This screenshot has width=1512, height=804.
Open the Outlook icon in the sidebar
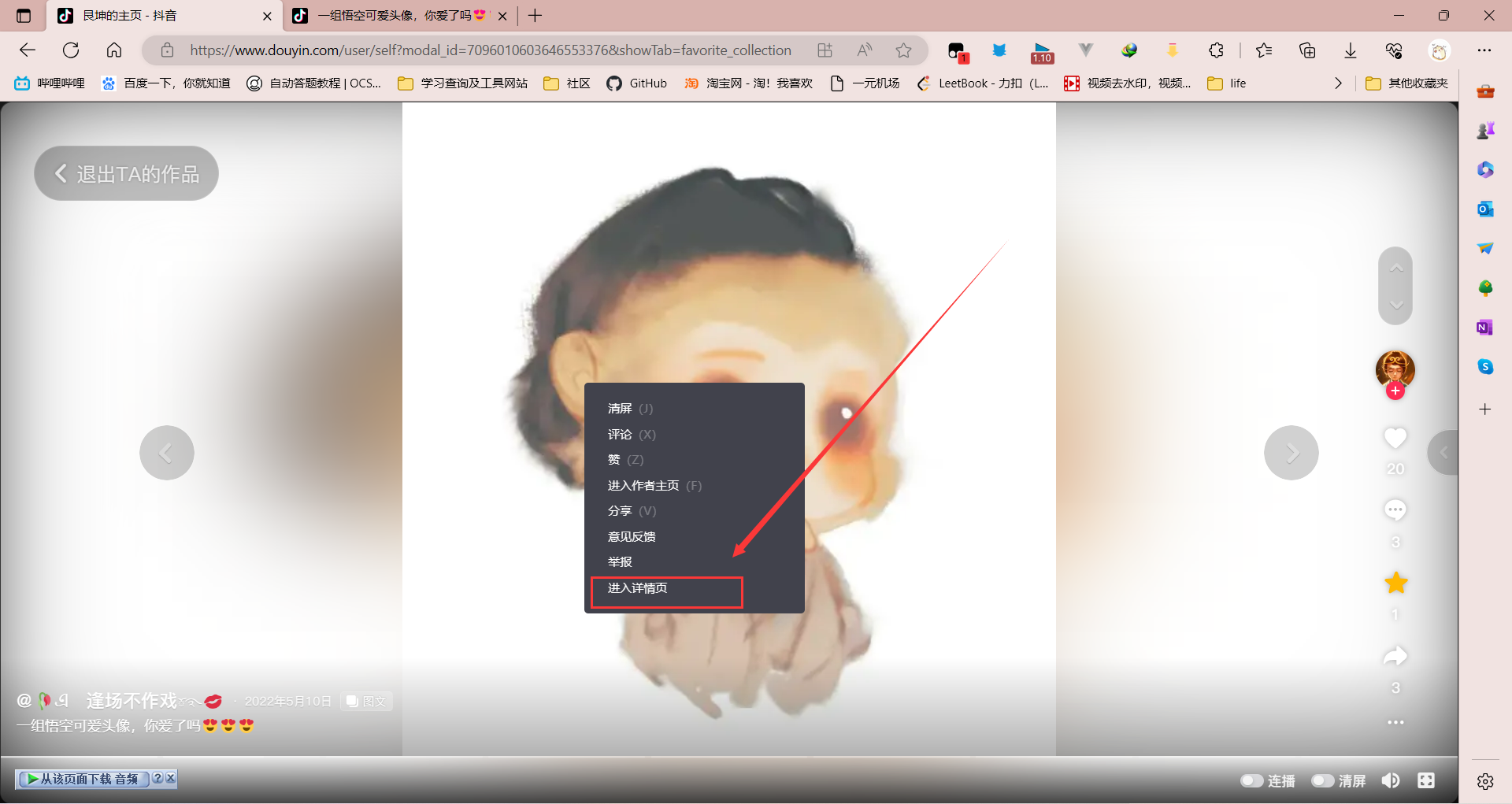click(x=1485, y=209)
